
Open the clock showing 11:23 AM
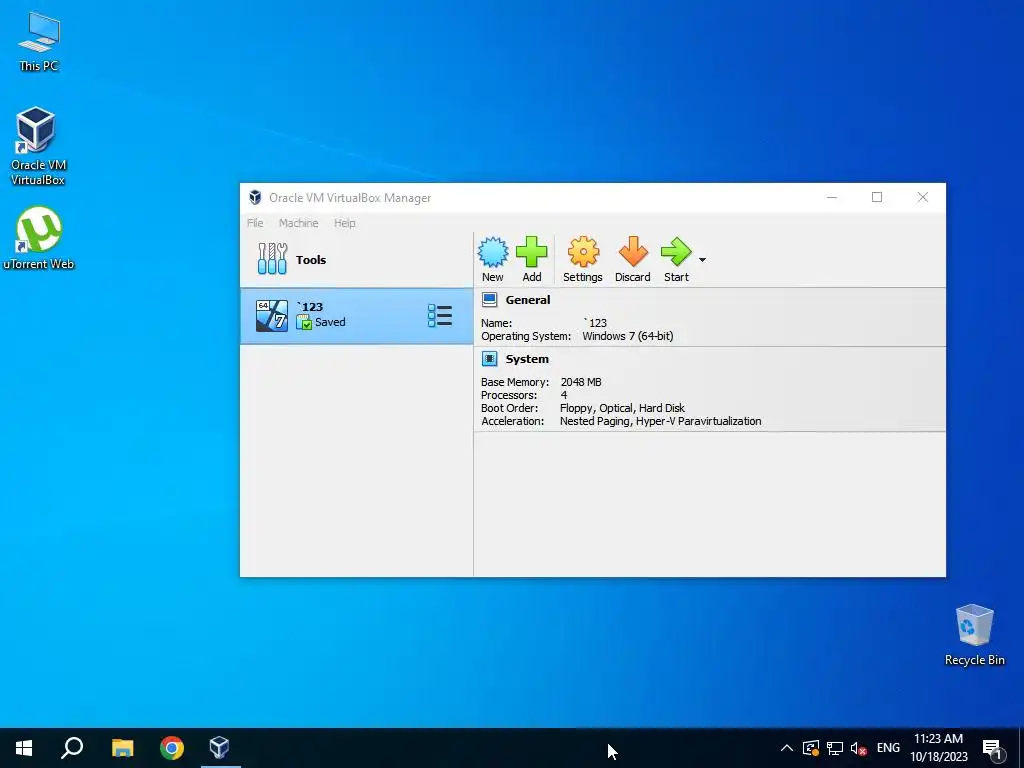938,748
